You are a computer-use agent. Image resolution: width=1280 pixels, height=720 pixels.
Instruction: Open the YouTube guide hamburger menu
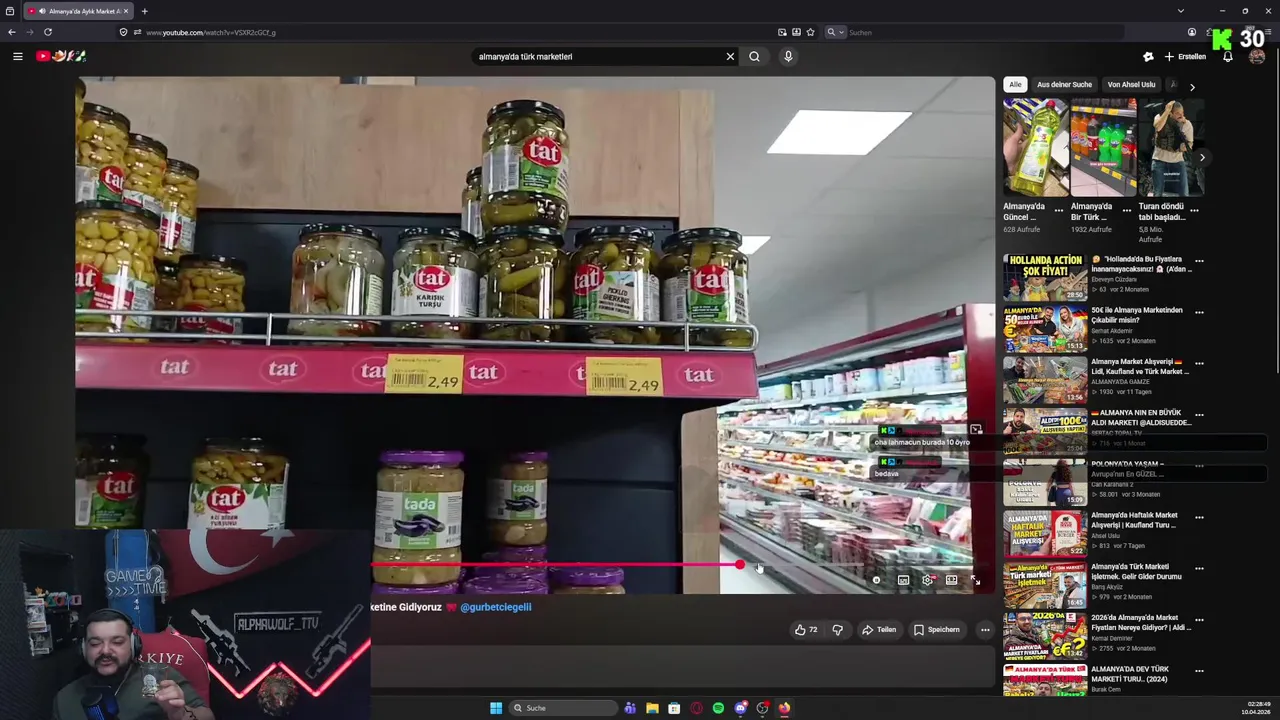tap(17, 56)
